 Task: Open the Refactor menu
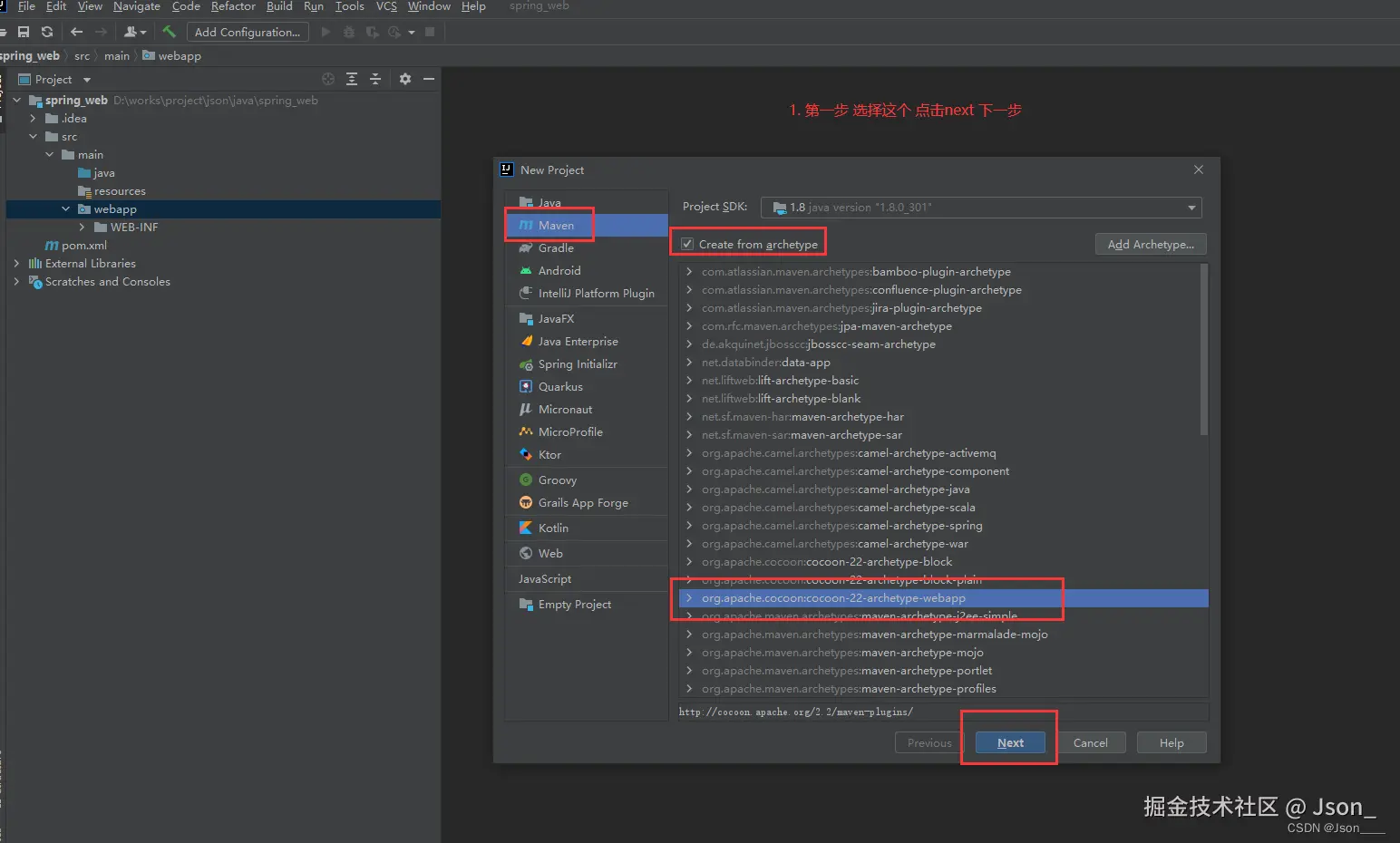click(233, 6)
